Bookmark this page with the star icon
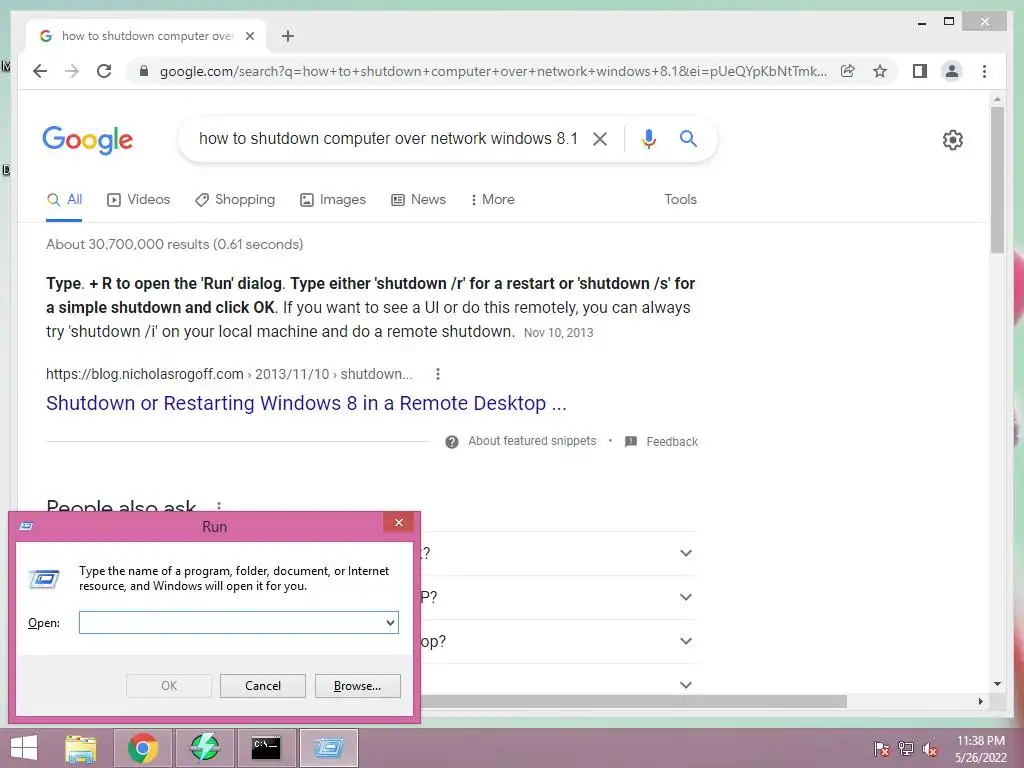This screenshot has height=768, width=1024. (880, 71)
